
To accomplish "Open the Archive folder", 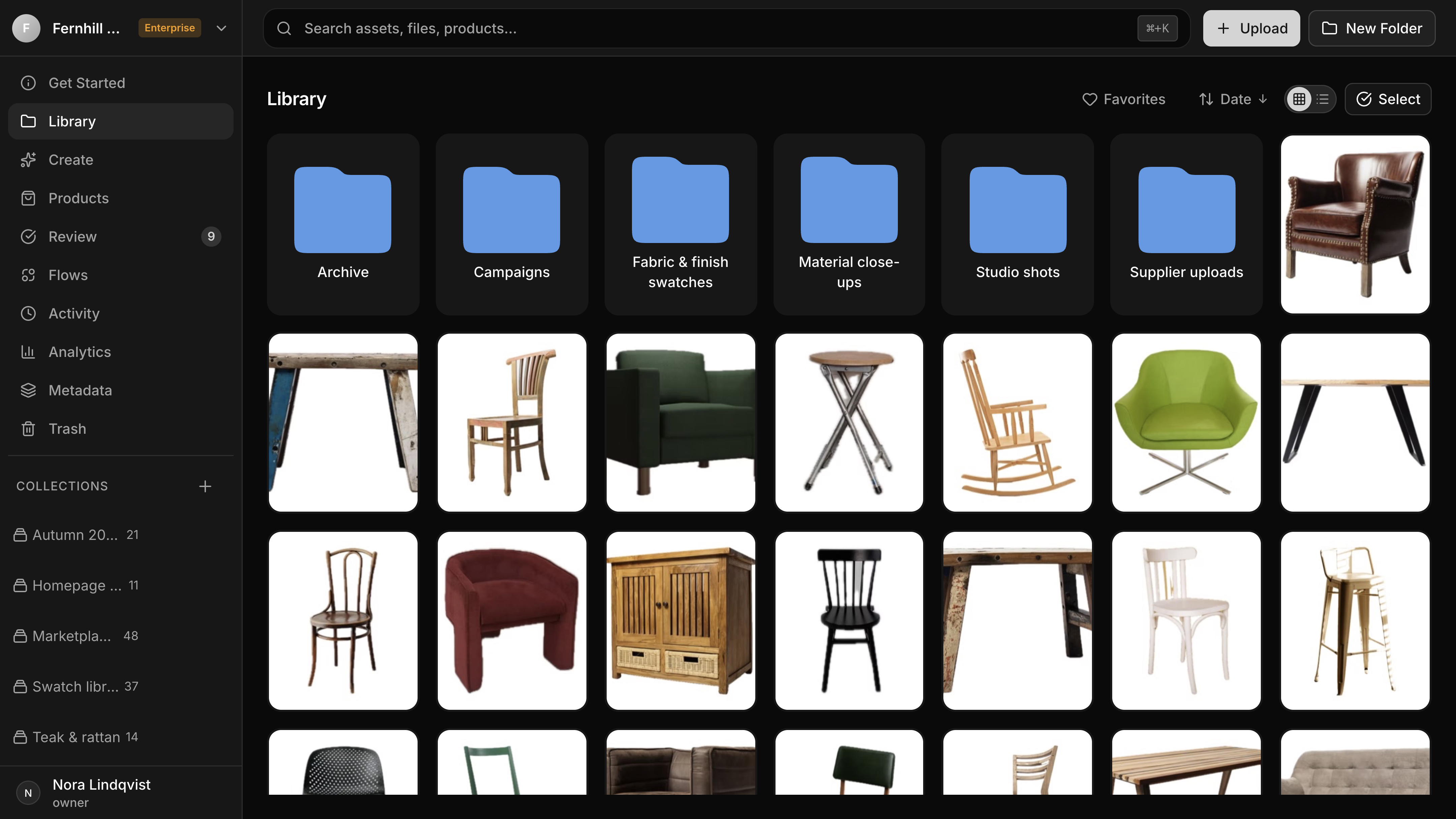I will tap(342, 224).
